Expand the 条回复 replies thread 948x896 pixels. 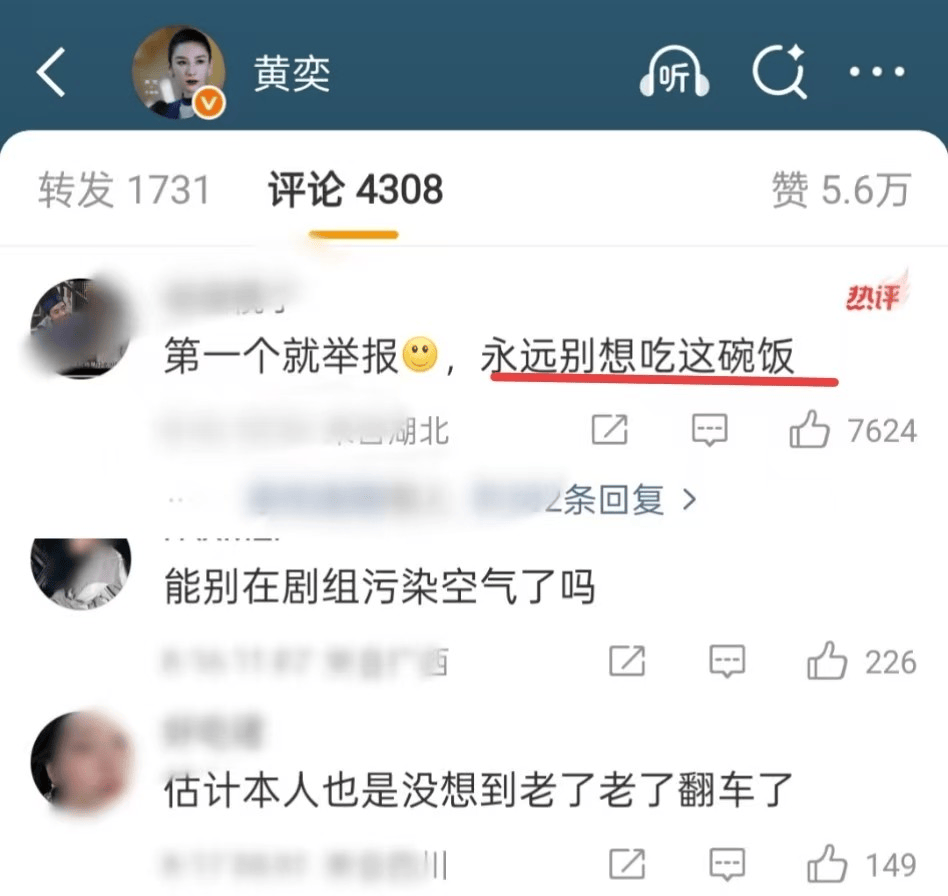pos(621,500)
